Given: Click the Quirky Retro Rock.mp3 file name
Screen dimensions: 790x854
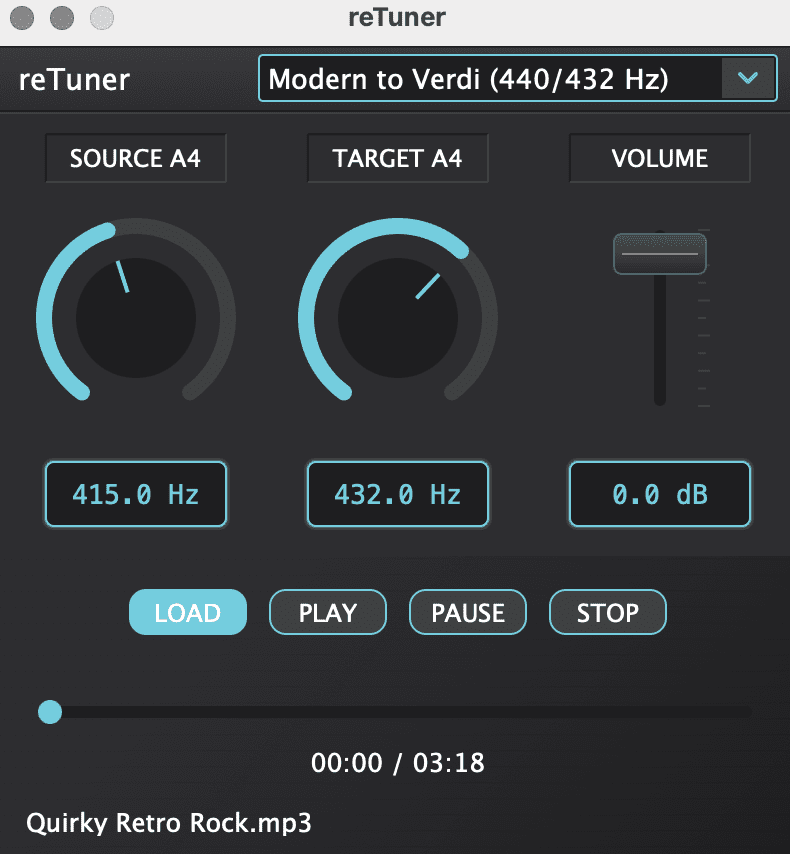Looking at the screenshot, I should 169,823.
